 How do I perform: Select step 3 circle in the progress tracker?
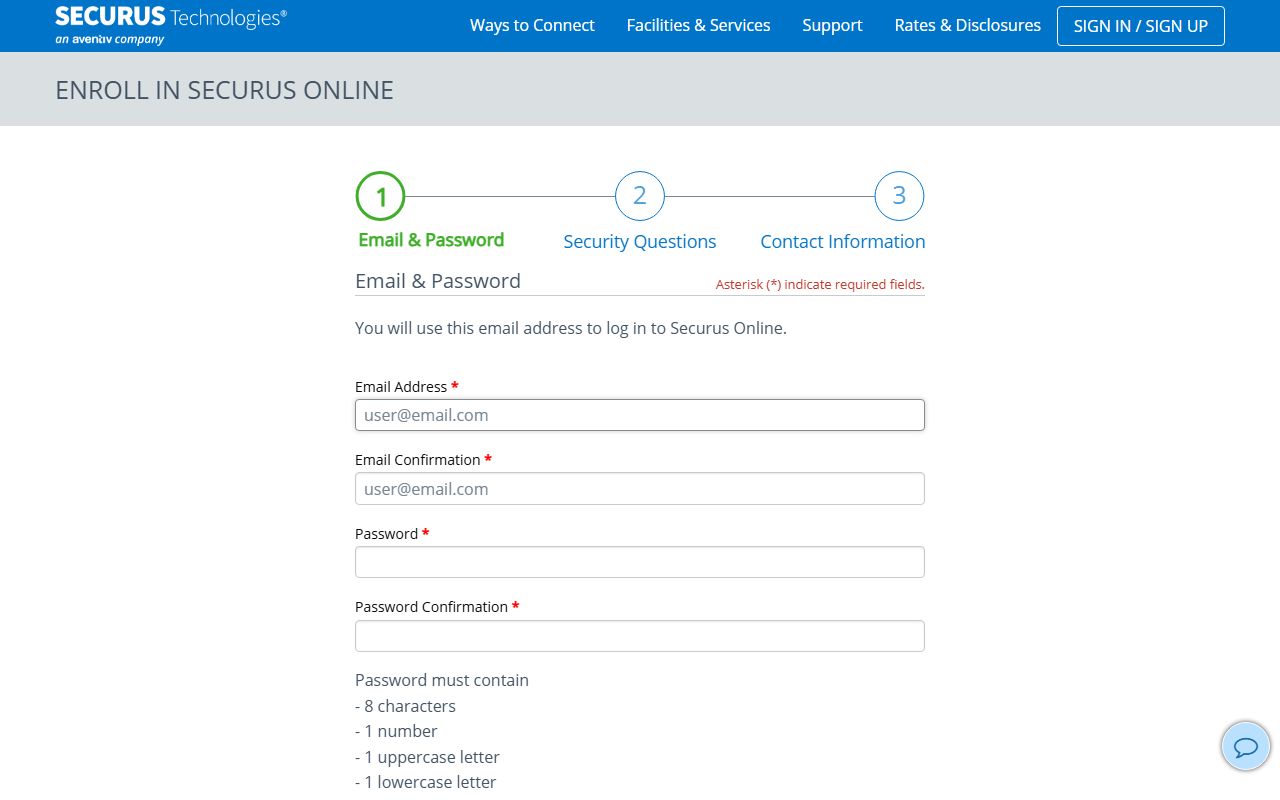tap(899, 197)
